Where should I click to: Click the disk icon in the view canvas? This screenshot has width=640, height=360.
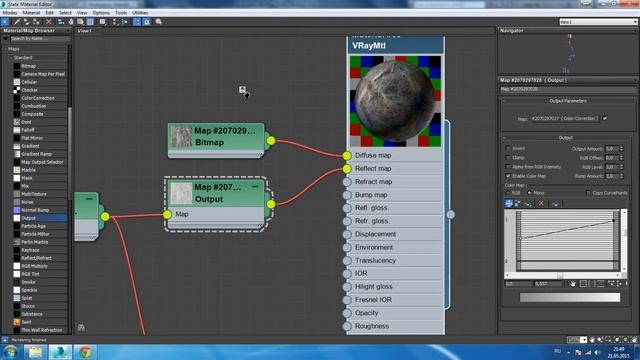coord(242,89)
